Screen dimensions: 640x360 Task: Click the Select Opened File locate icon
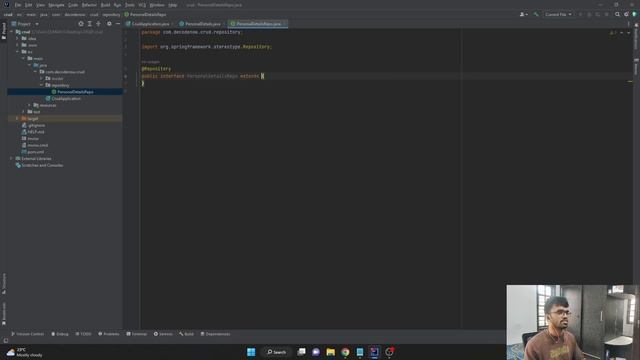(81, 24)
